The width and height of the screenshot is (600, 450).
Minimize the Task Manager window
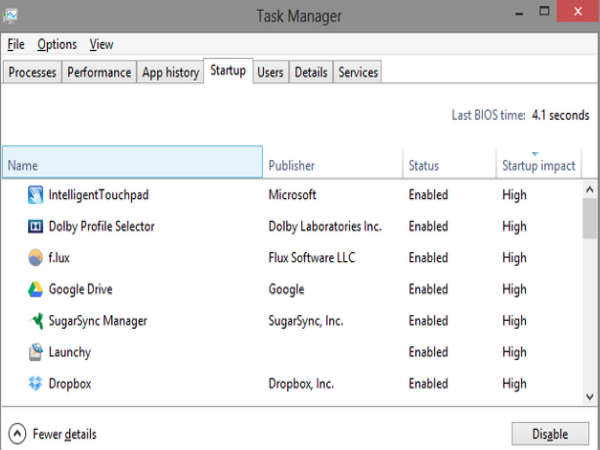click(x=519, y=13)
